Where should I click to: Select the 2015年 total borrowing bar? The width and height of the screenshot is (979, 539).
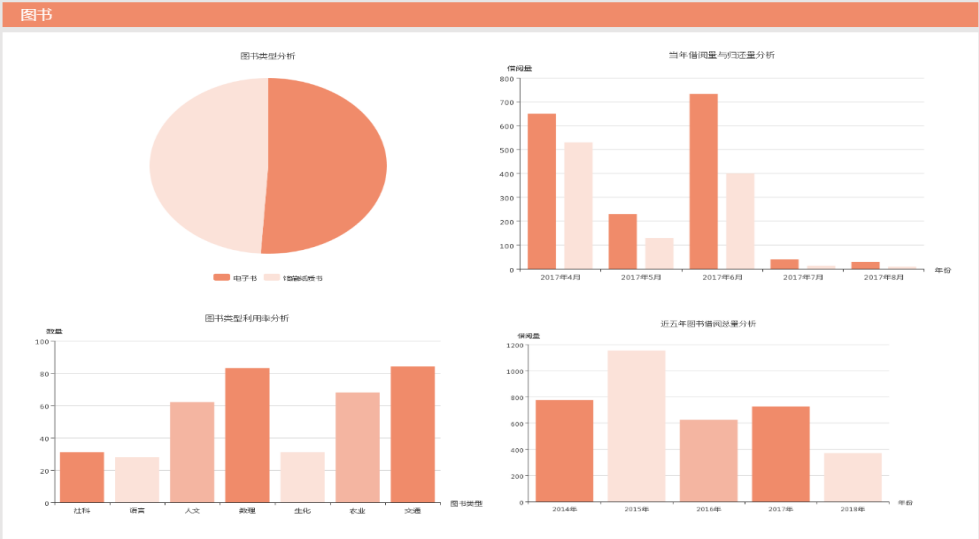point(636,426)
